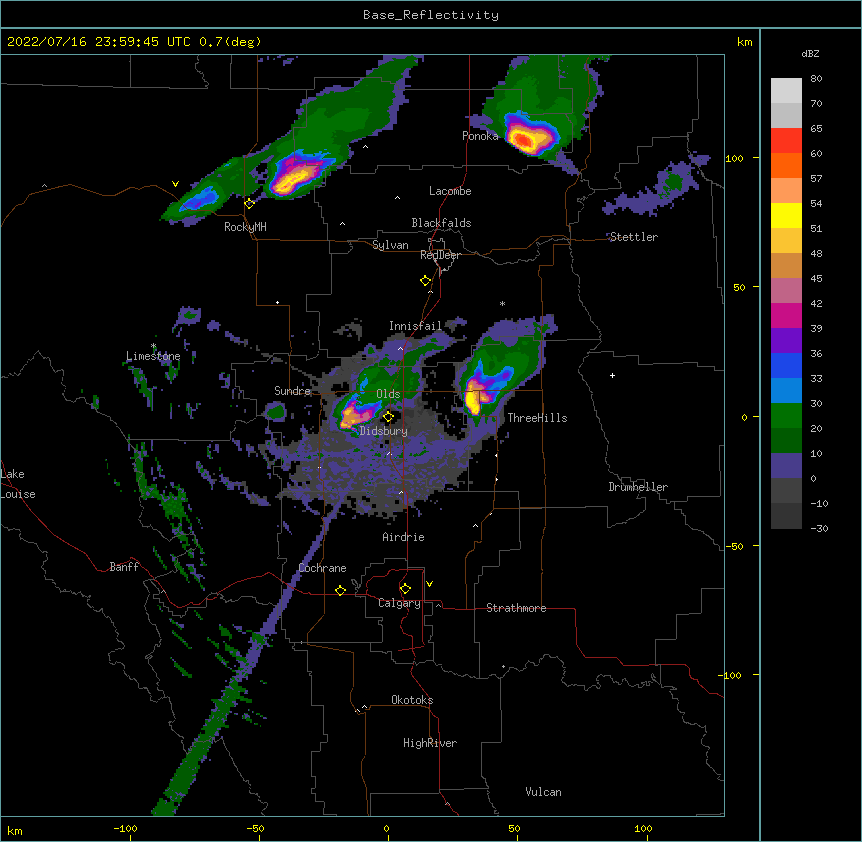Click the RockyMH label

tap(245, 226)
